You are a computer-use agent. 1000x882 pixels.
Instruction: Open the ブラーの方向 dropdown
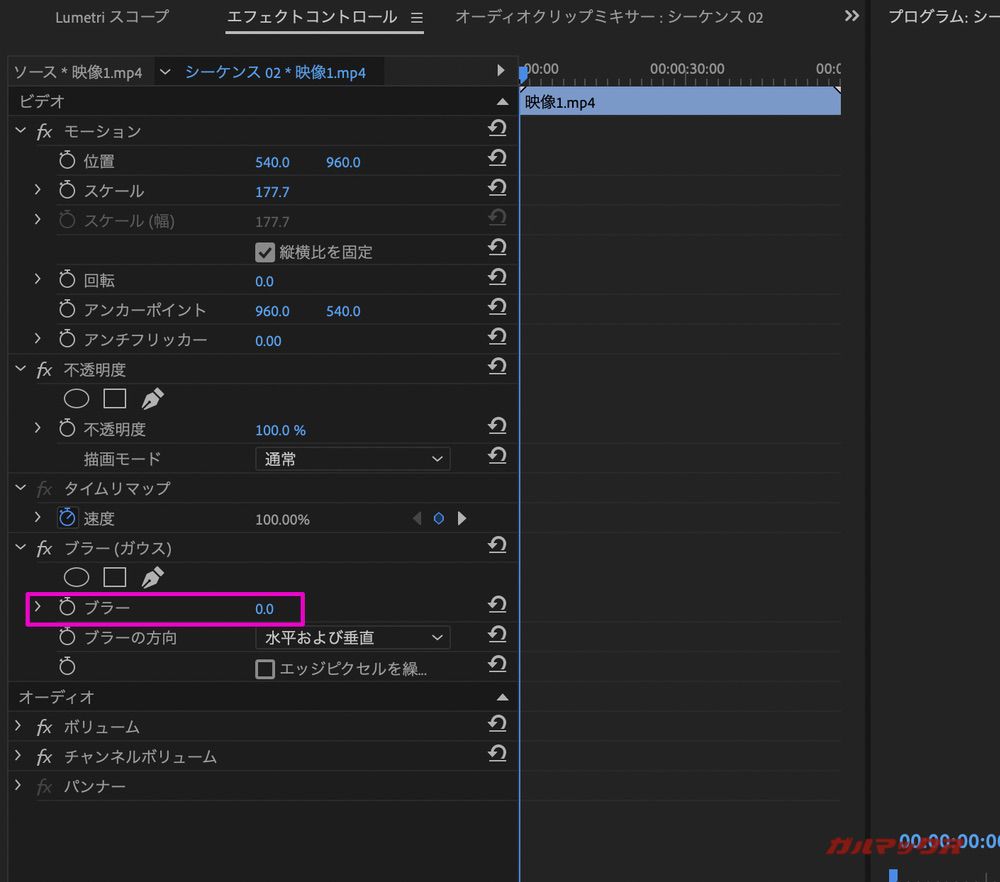pyautogui.click(x=352, y=637)
